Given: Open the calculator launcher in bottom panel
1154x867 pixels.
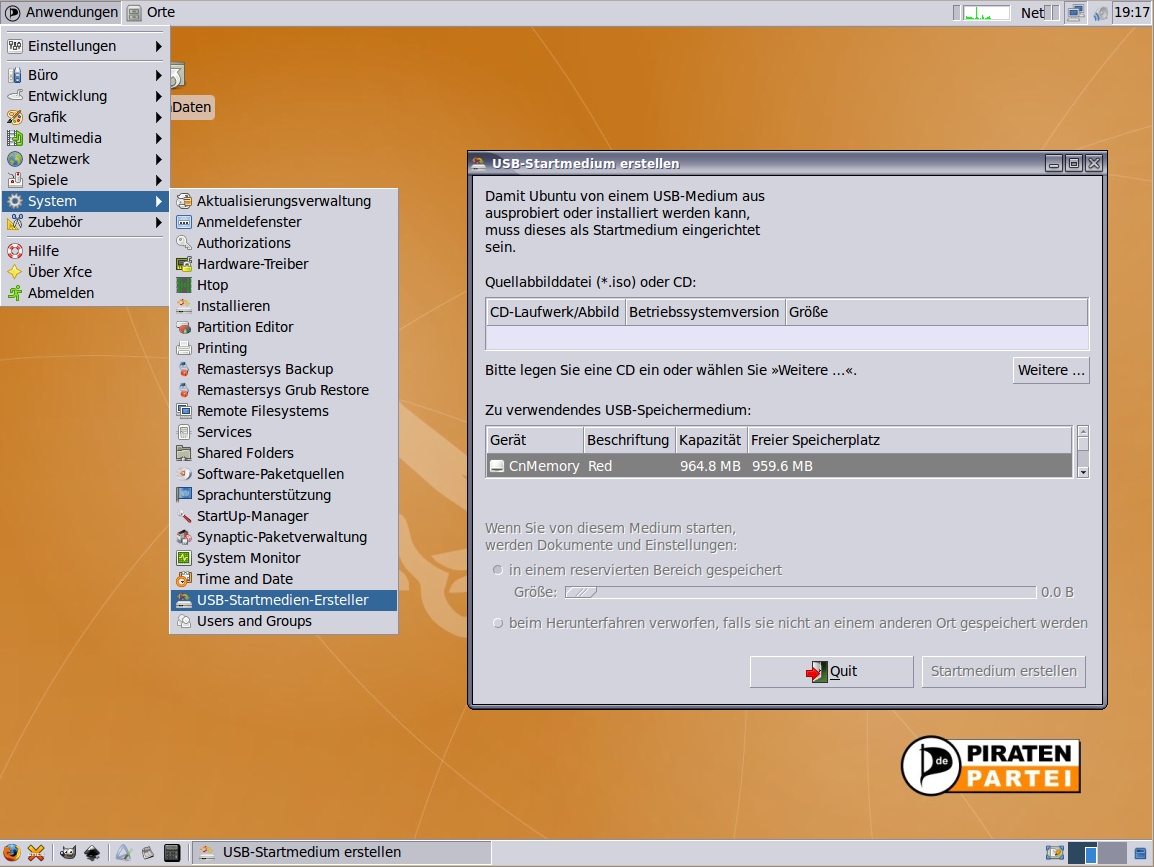Looking at the screenshot, I should pos(172,852).
